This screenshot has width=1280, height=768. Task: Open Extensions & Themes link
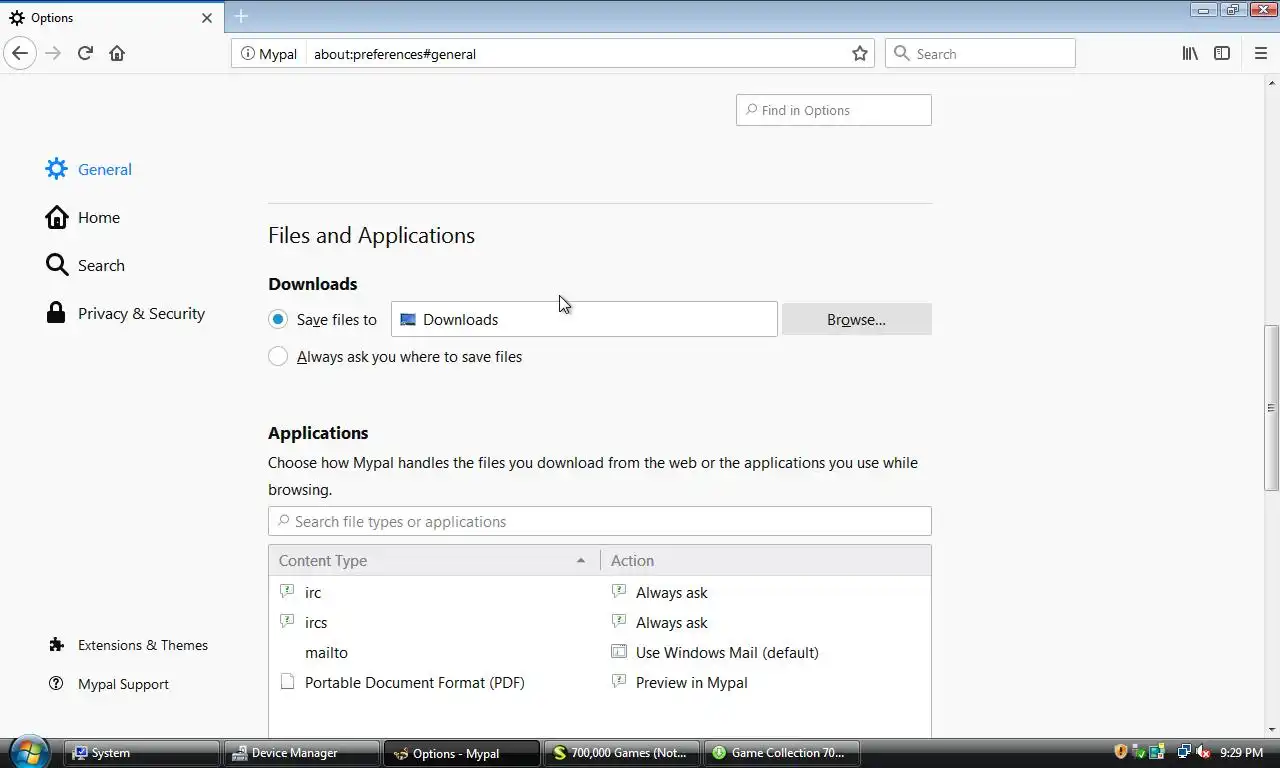[x=128, y=645]
